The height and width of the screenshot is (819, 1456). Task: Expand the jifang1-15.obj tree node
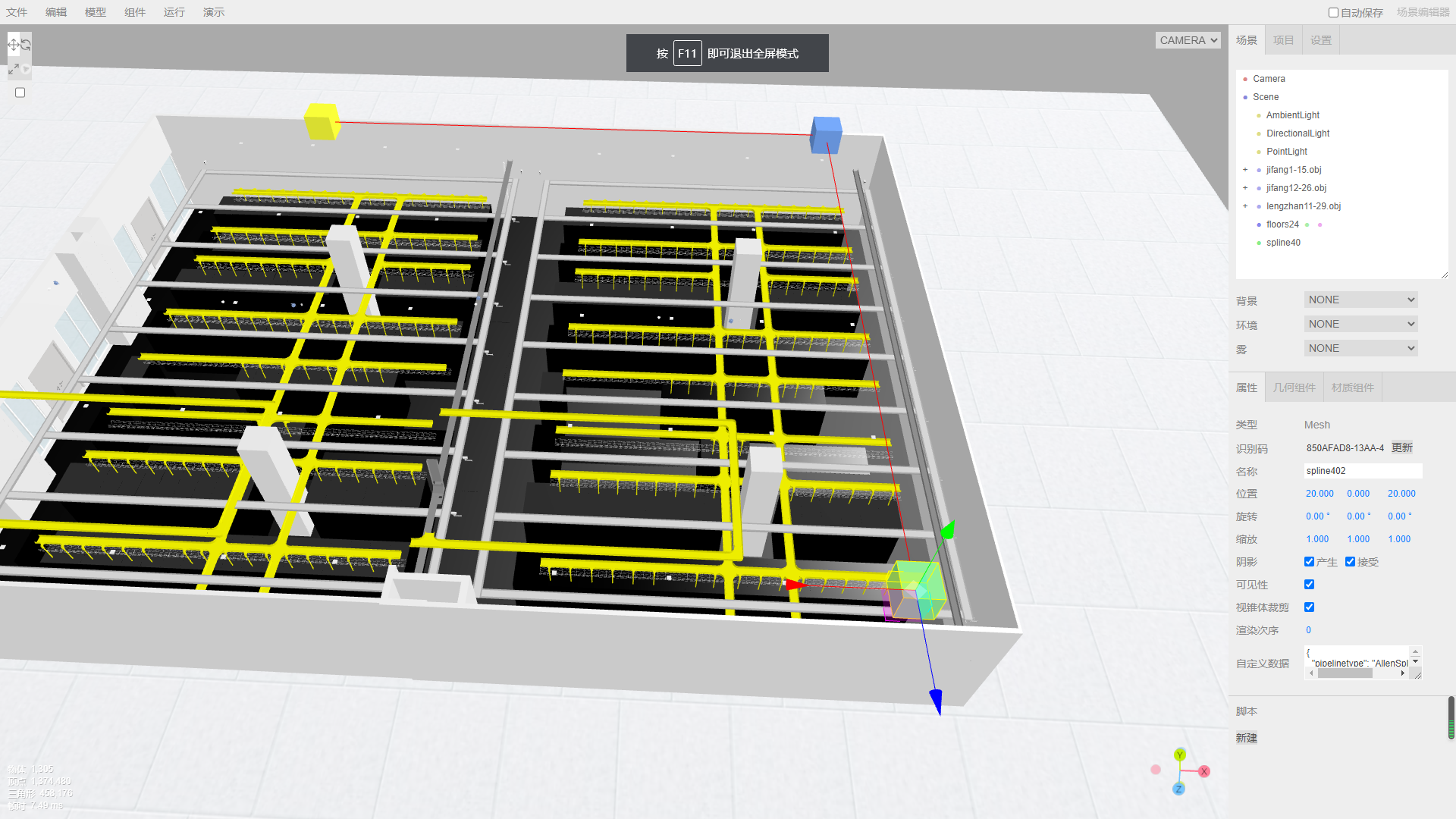[1245, 170]
